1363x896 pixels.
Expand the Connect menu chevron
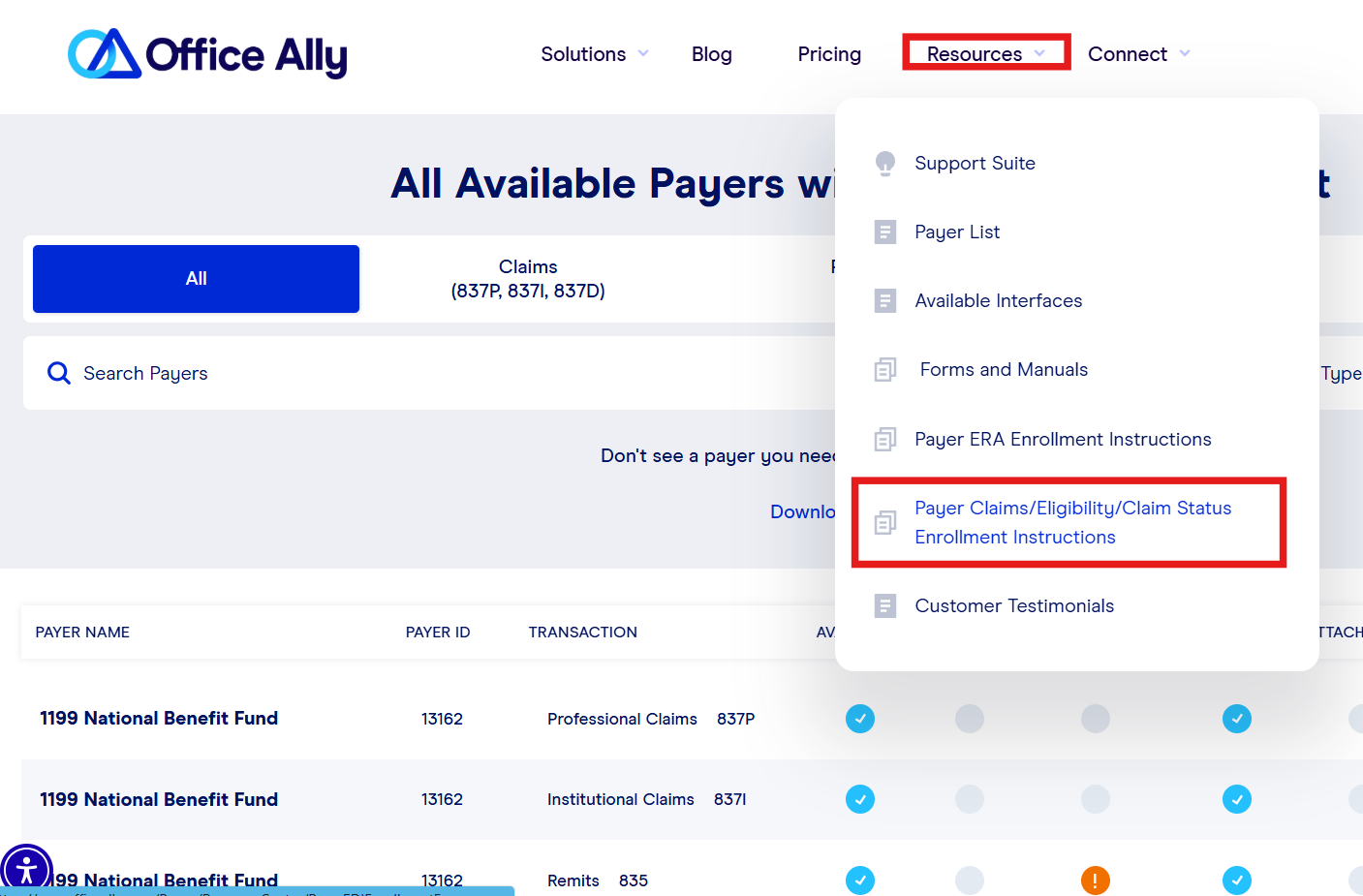click(x=1185, y=53)
